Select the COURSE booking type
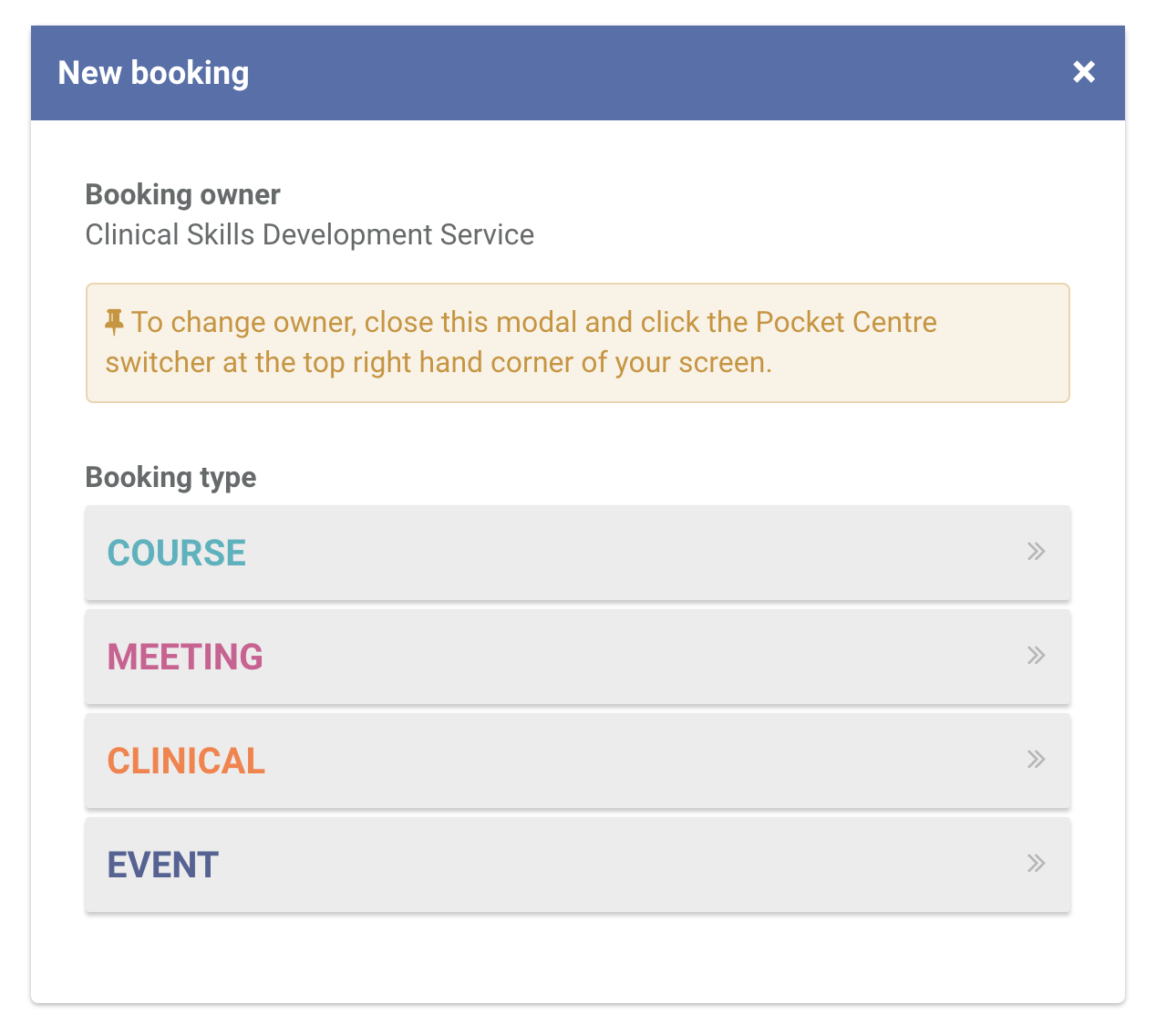The height and width of the screenshot is (1036, 1156). tap(578, 553)
